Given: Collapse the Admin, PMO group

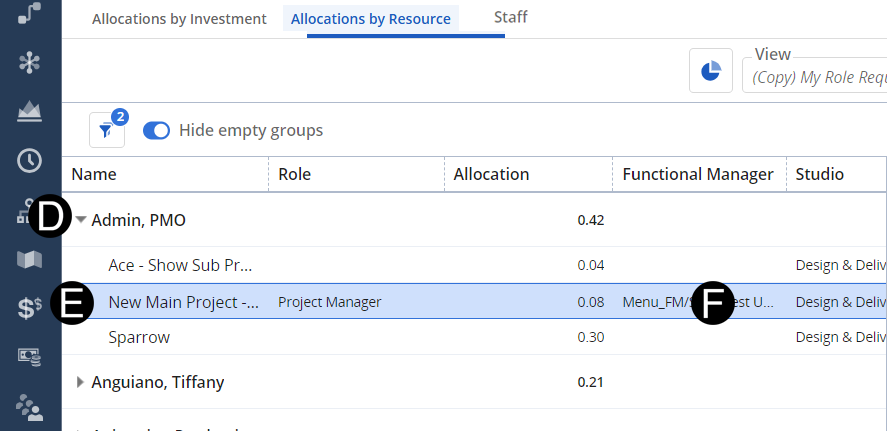Looking at the screenshot, I should (81, 220).
